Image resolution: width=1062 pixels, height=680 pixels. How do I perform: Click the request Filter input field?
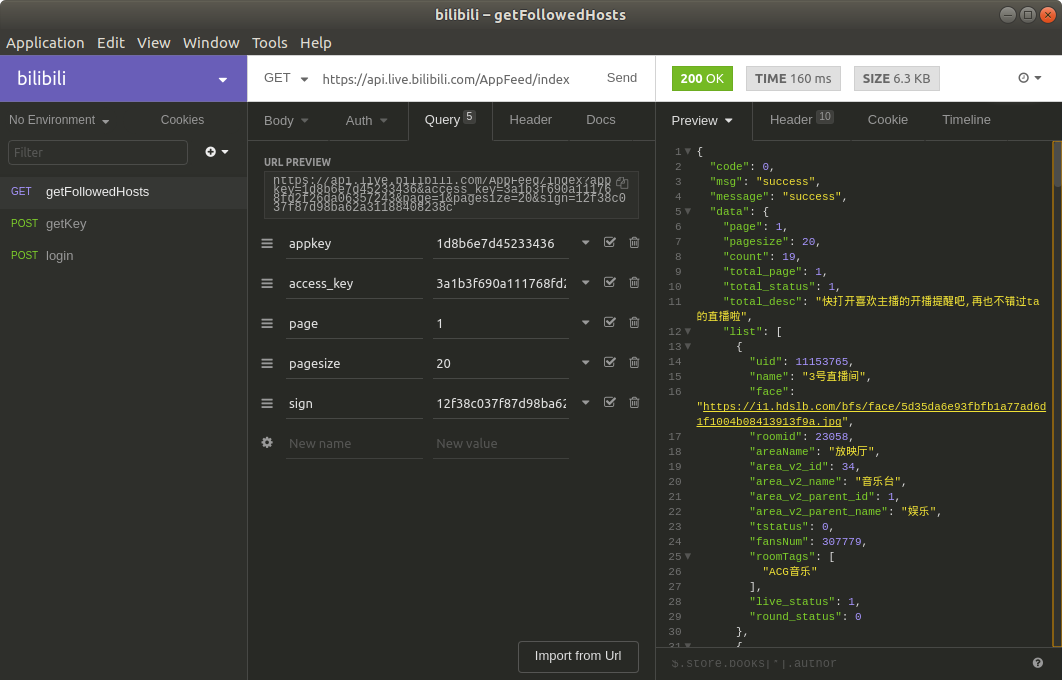(x=98, y=152)
